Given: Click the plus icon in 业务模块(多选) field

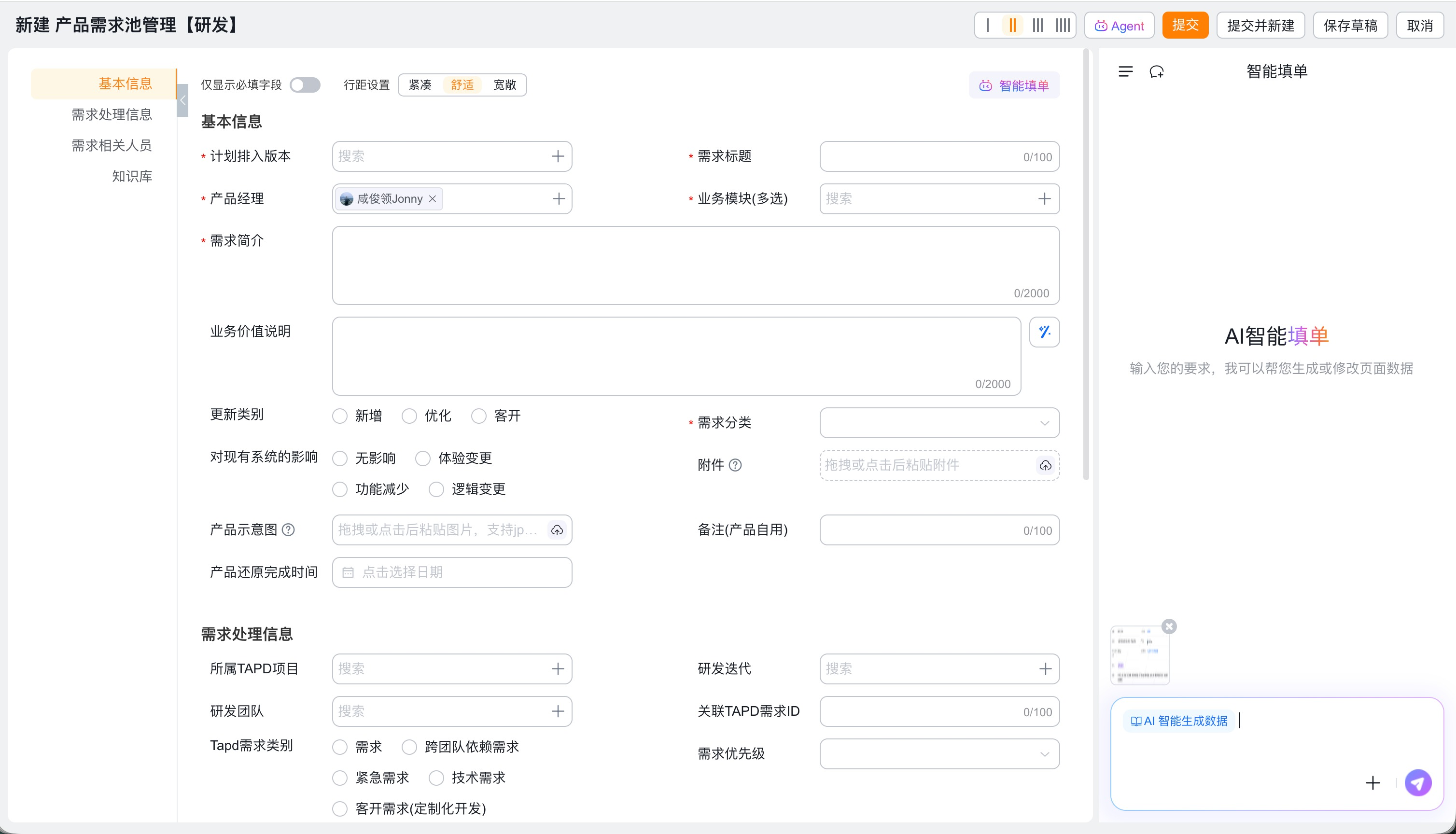Looking at the screenshot, I should [x=1045, y=199].
